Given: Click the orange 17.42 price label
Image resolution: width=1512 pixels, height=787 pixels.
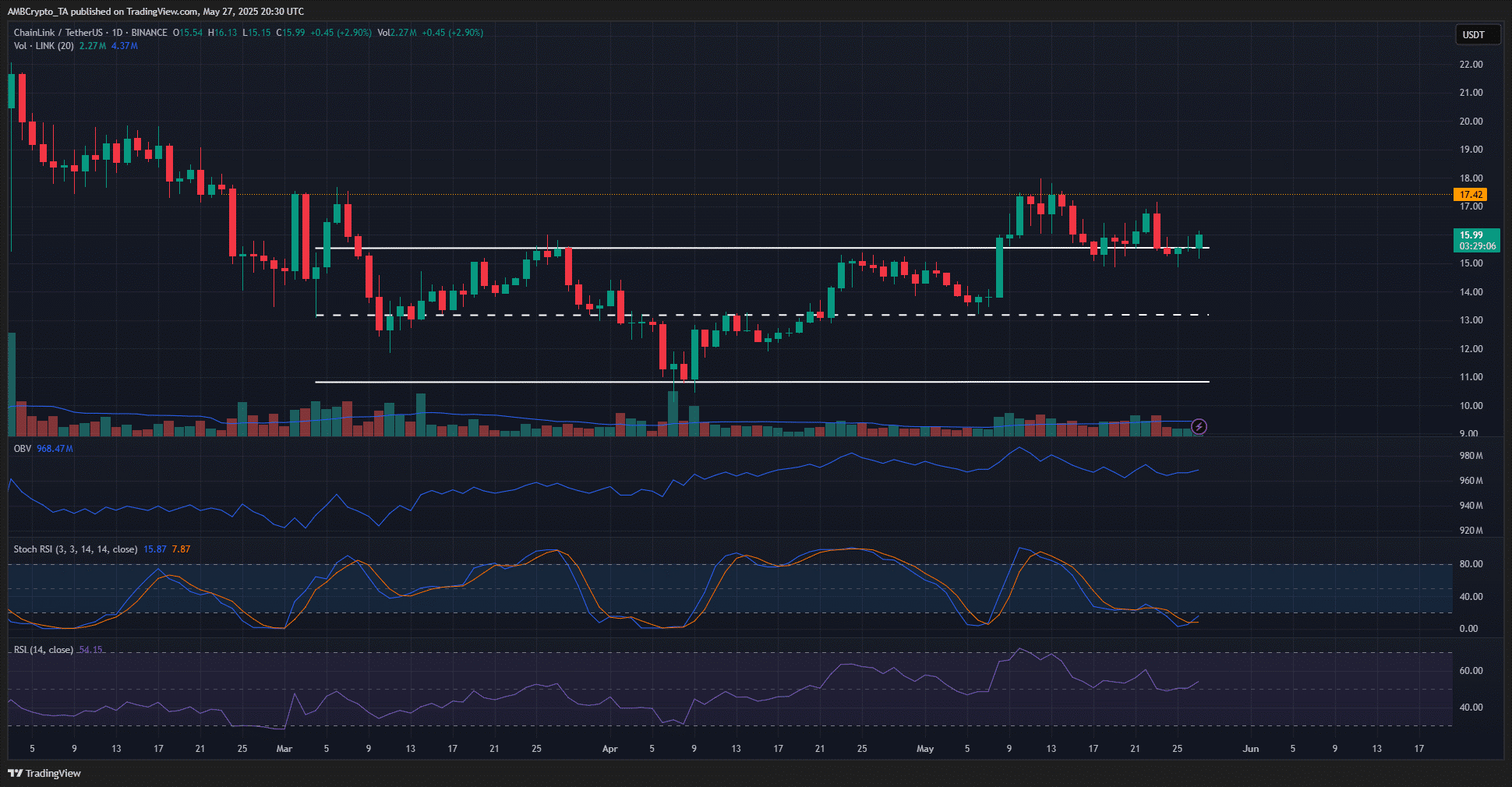Looking at the screenshot, I should point(1471,195).
